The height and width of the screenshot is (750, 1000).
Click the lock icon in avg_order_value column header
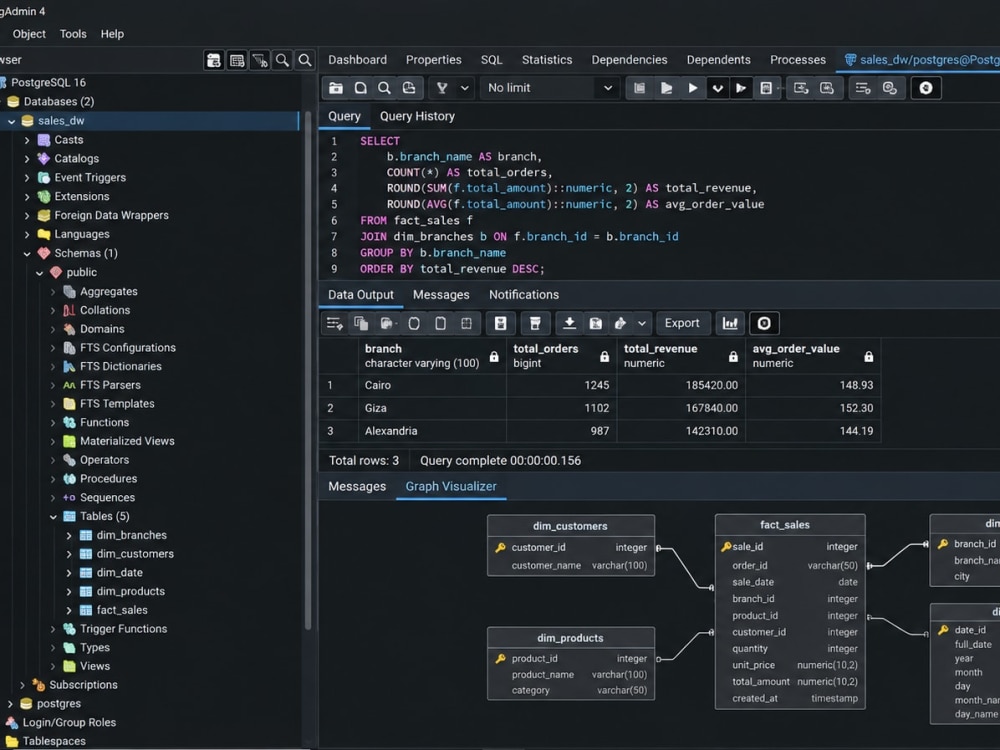(x=869, y=357)
